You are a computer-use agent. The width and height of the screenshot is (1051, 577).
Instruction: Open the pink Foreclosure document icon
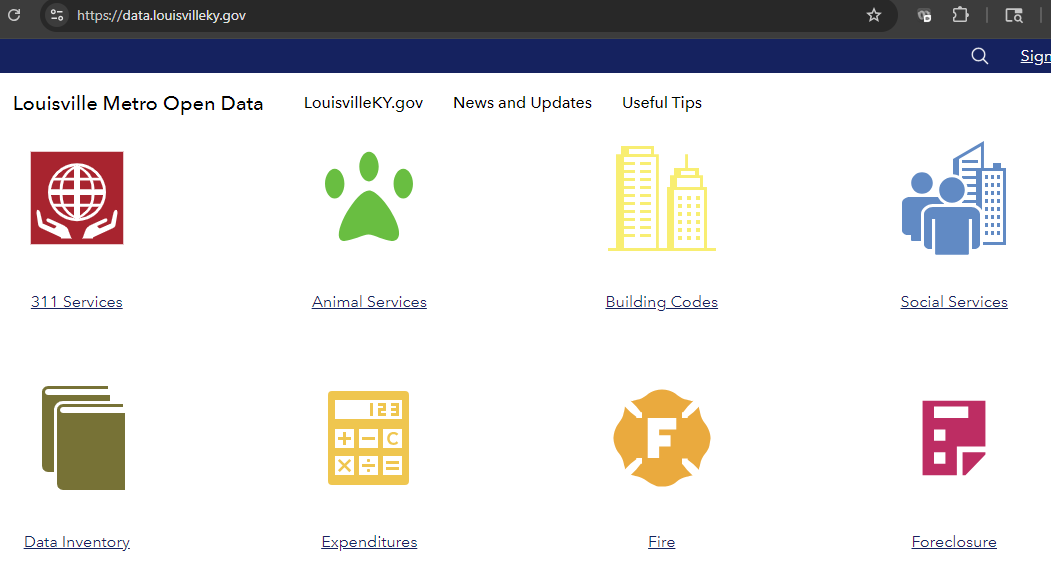[x=953, y=438]
